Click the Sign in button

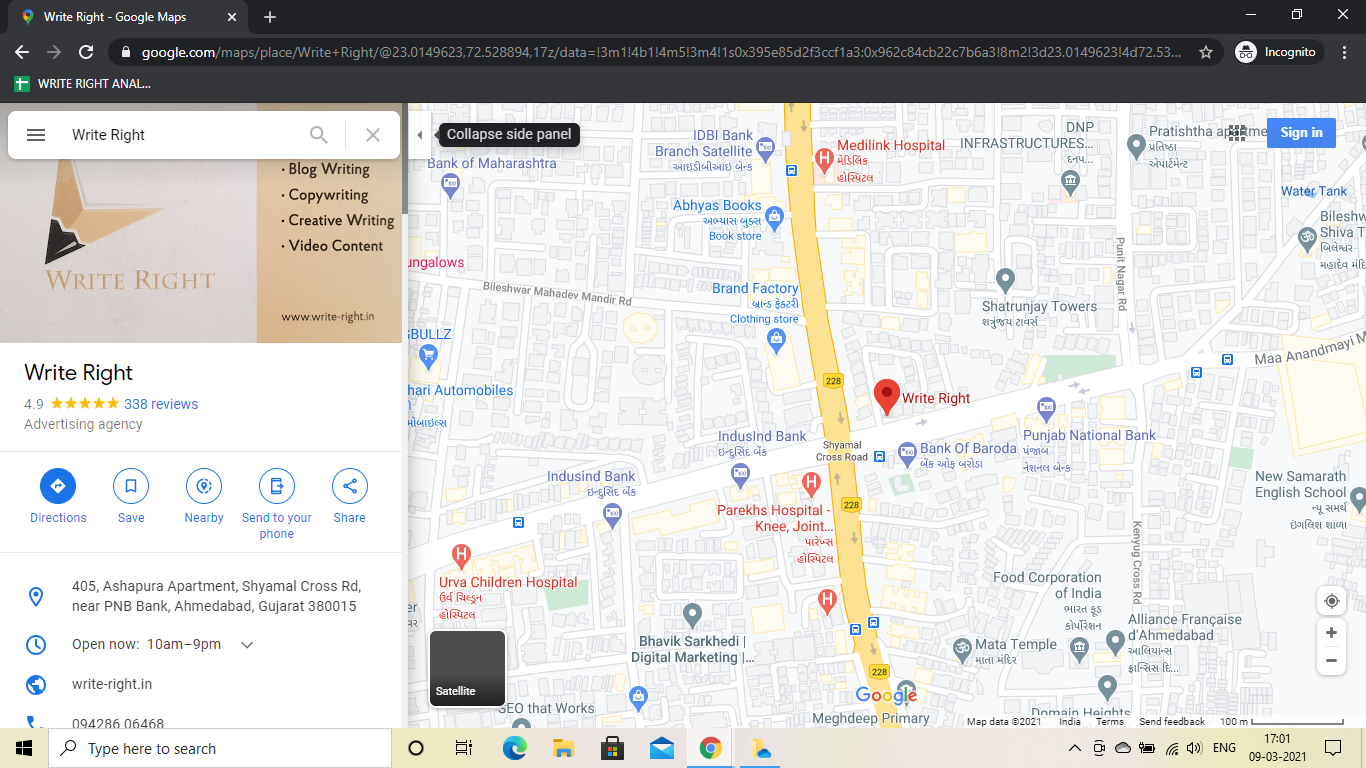[1301, 132]
